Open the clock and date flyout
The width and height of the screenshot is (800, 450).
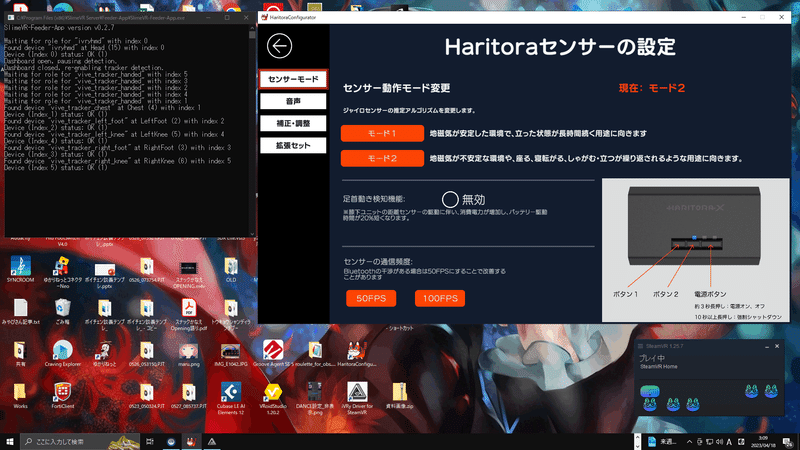coord(763,441)
